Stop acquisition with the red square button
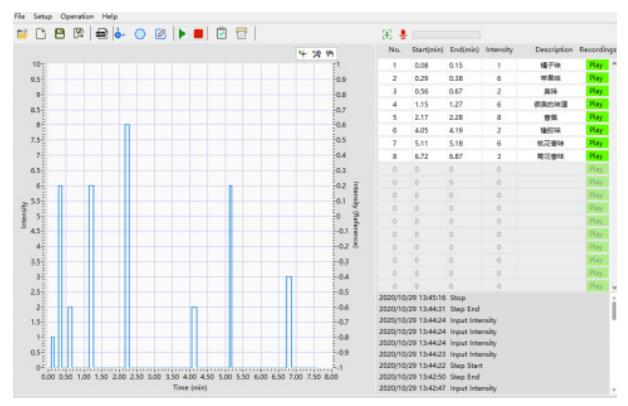Screen dimensions: 628x406 coord(198,34)
